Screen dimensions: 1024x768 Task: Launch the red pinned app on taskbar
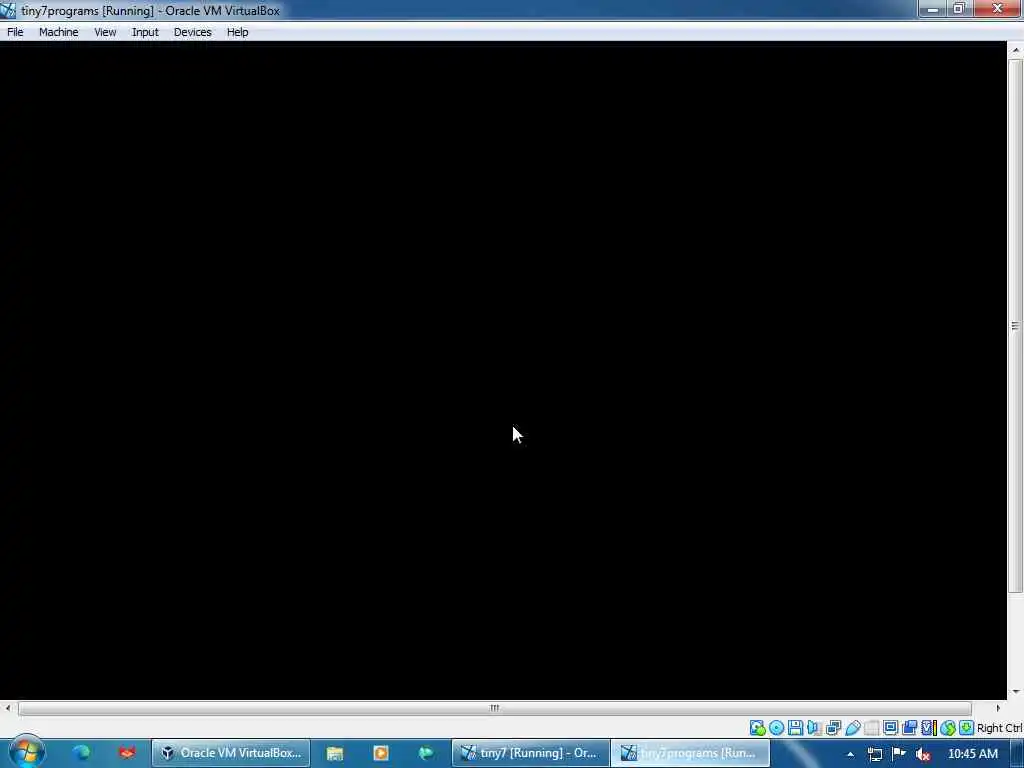127,753
